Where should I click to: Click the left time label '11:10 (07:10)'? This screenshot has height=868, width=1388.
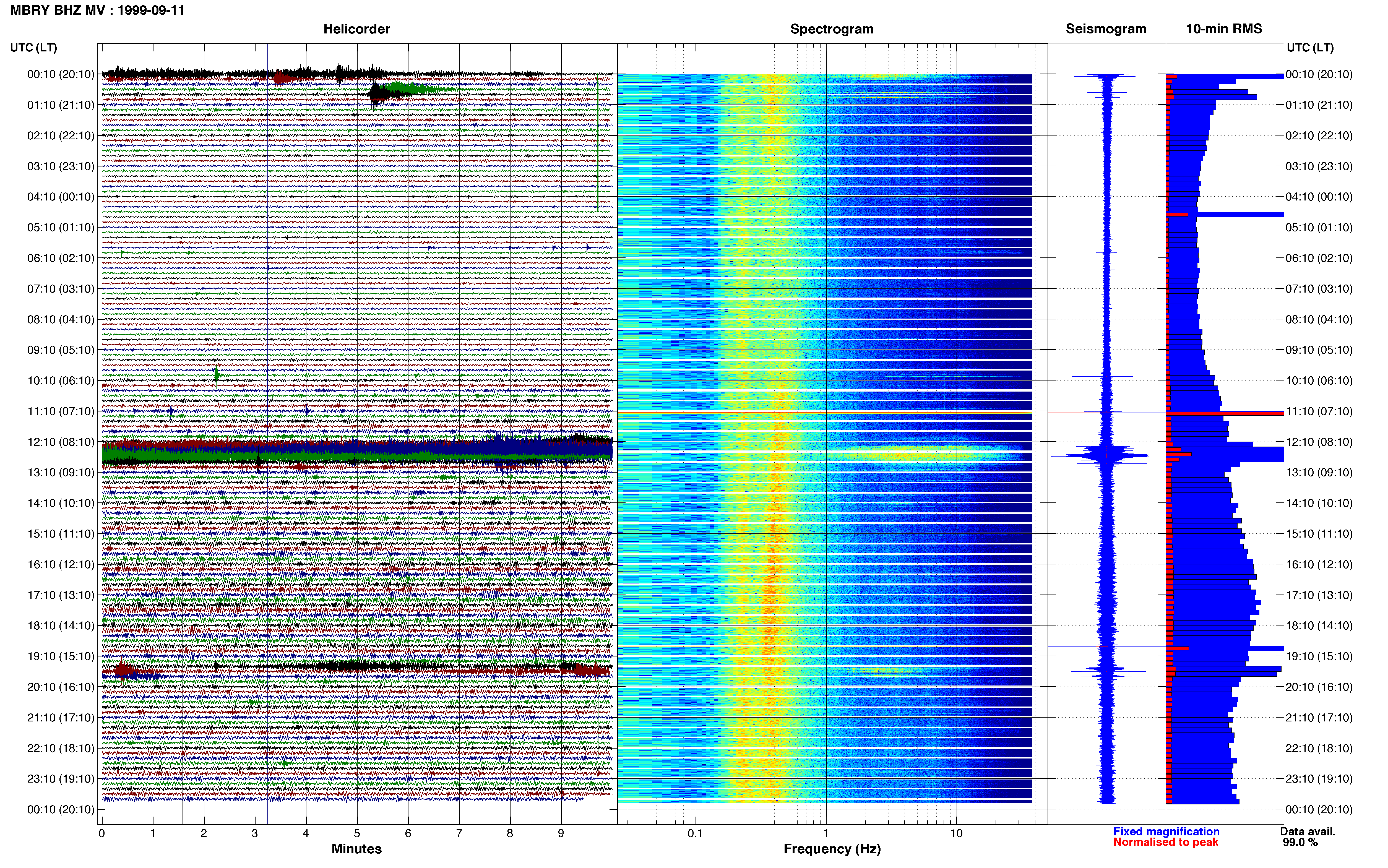[61, 411]
